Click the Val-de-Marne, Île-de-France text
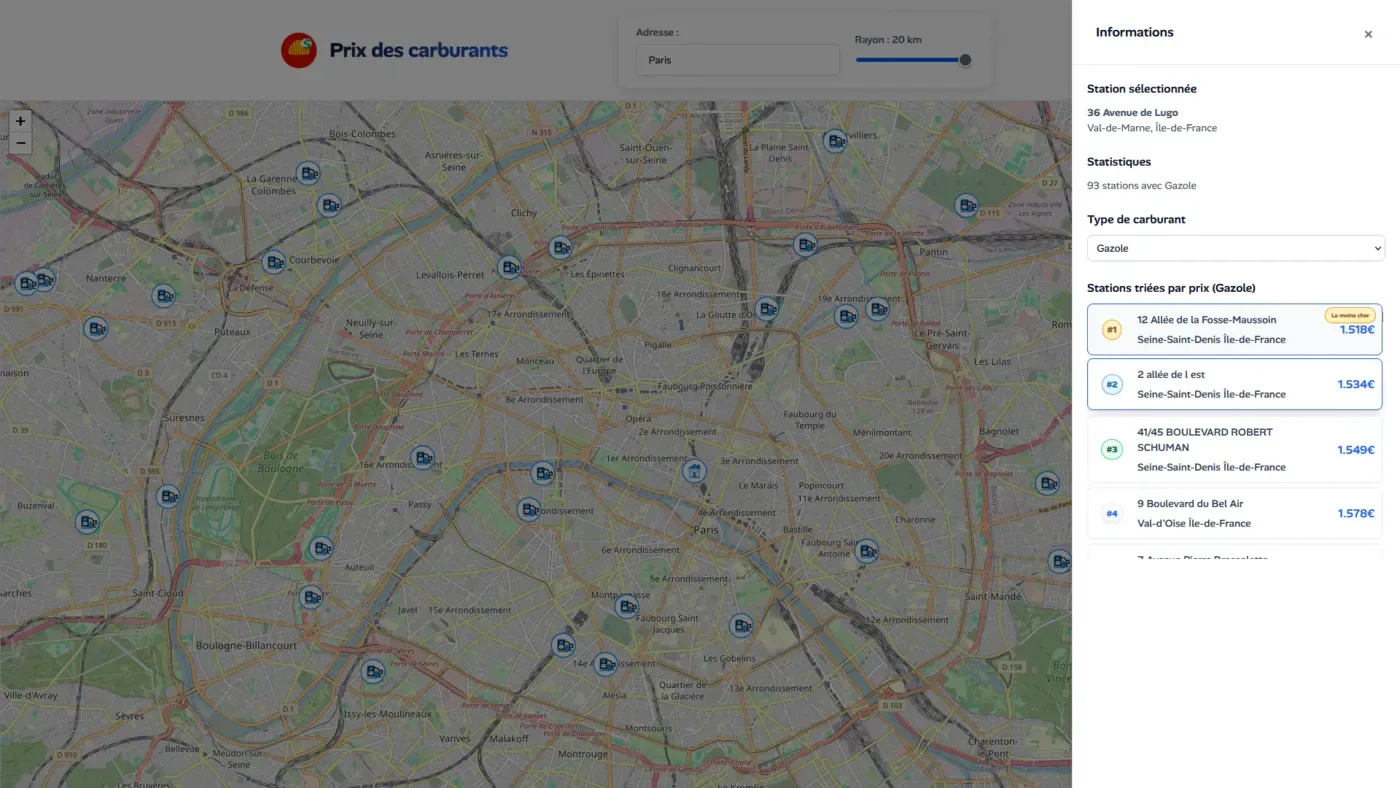 [1152, 128]
